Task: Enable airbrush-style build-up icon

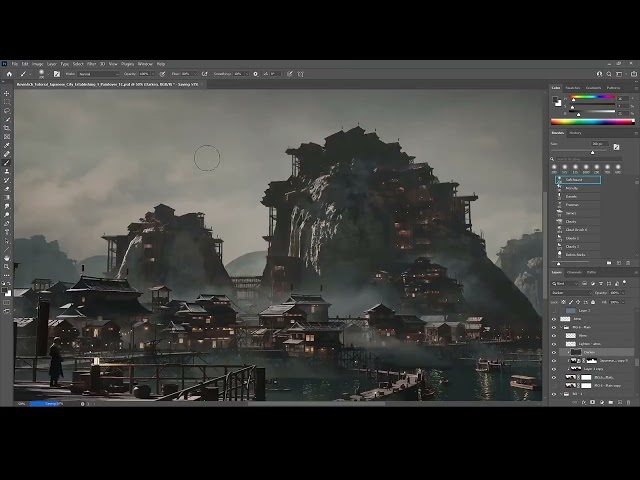Action: click(205, 74)
